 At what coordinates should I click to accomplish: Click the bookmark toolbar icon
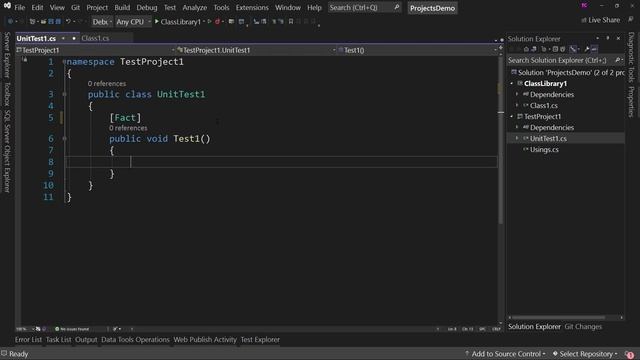tap(291, 21)
